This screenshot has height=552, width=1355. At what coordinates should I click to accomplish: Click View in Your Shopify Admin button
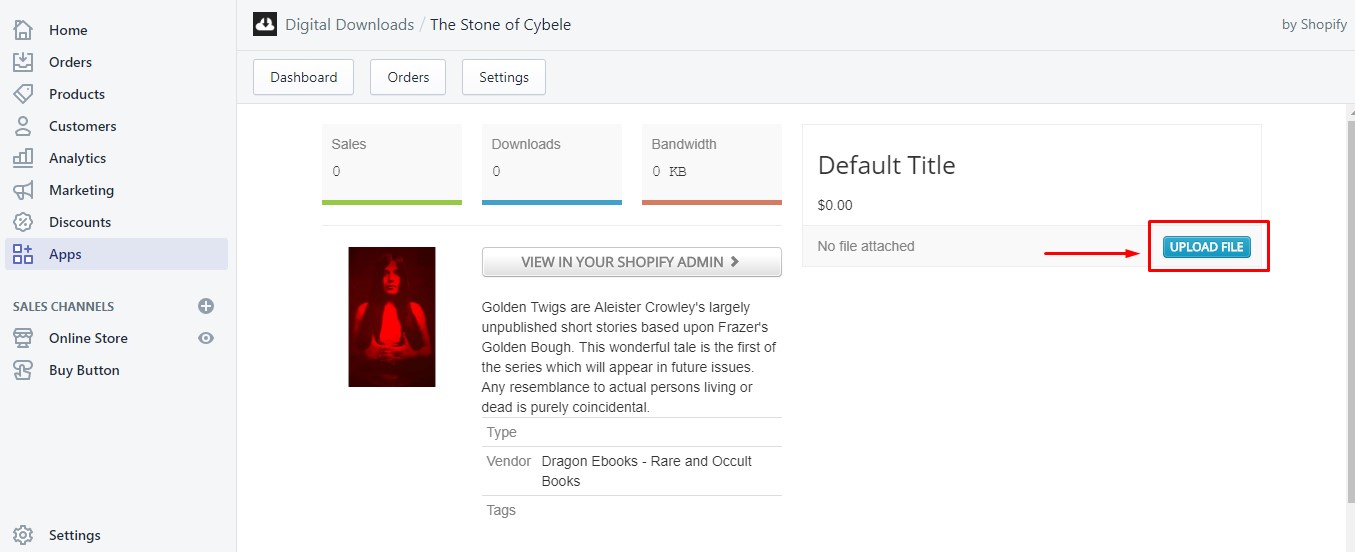(x=631, y=262)
